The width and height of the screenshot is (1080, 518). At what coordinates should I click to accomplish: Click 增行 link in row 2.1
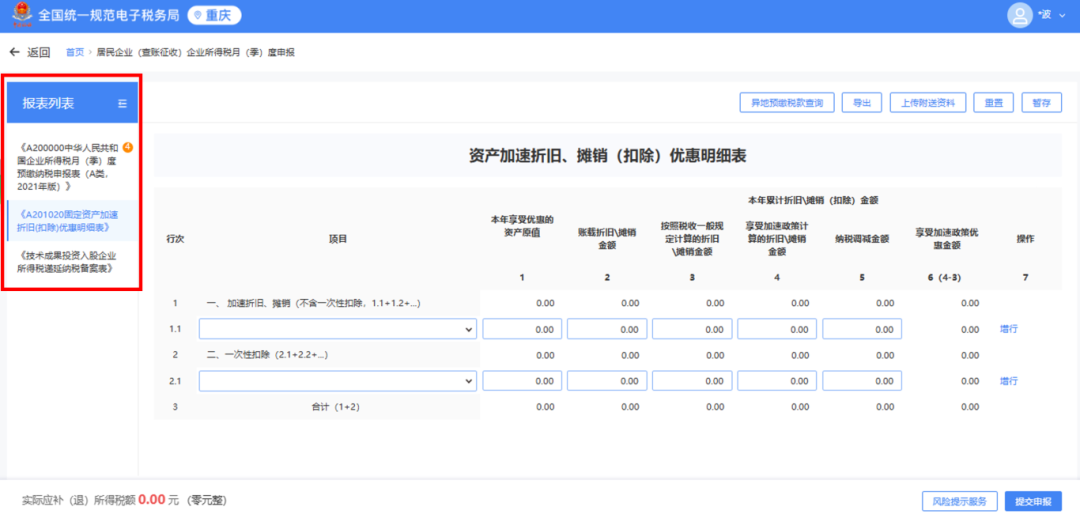(1008, 381)
